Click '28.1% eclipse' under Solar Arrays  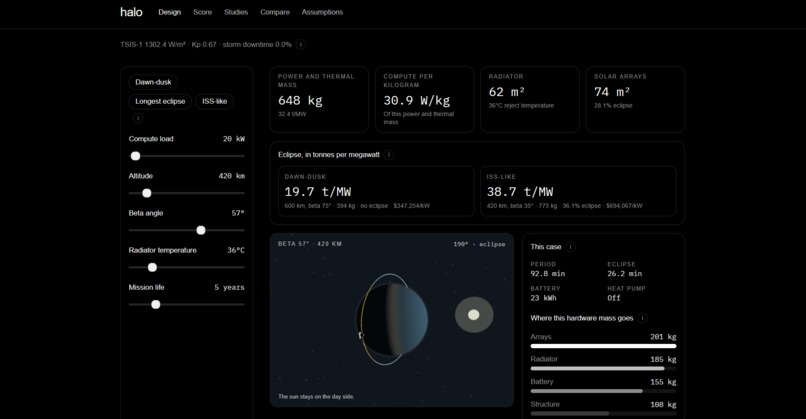click(613, 105)
